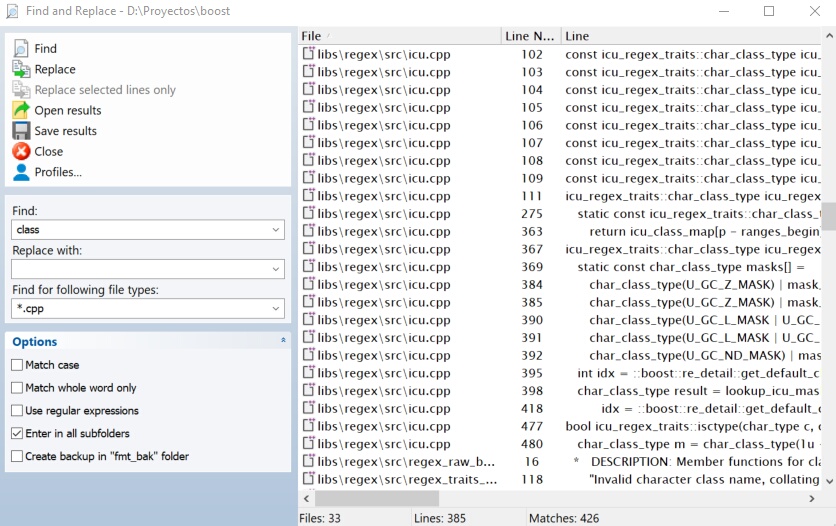Select the row 'bool icu_regex_traits::isctype'

(560, 426)
